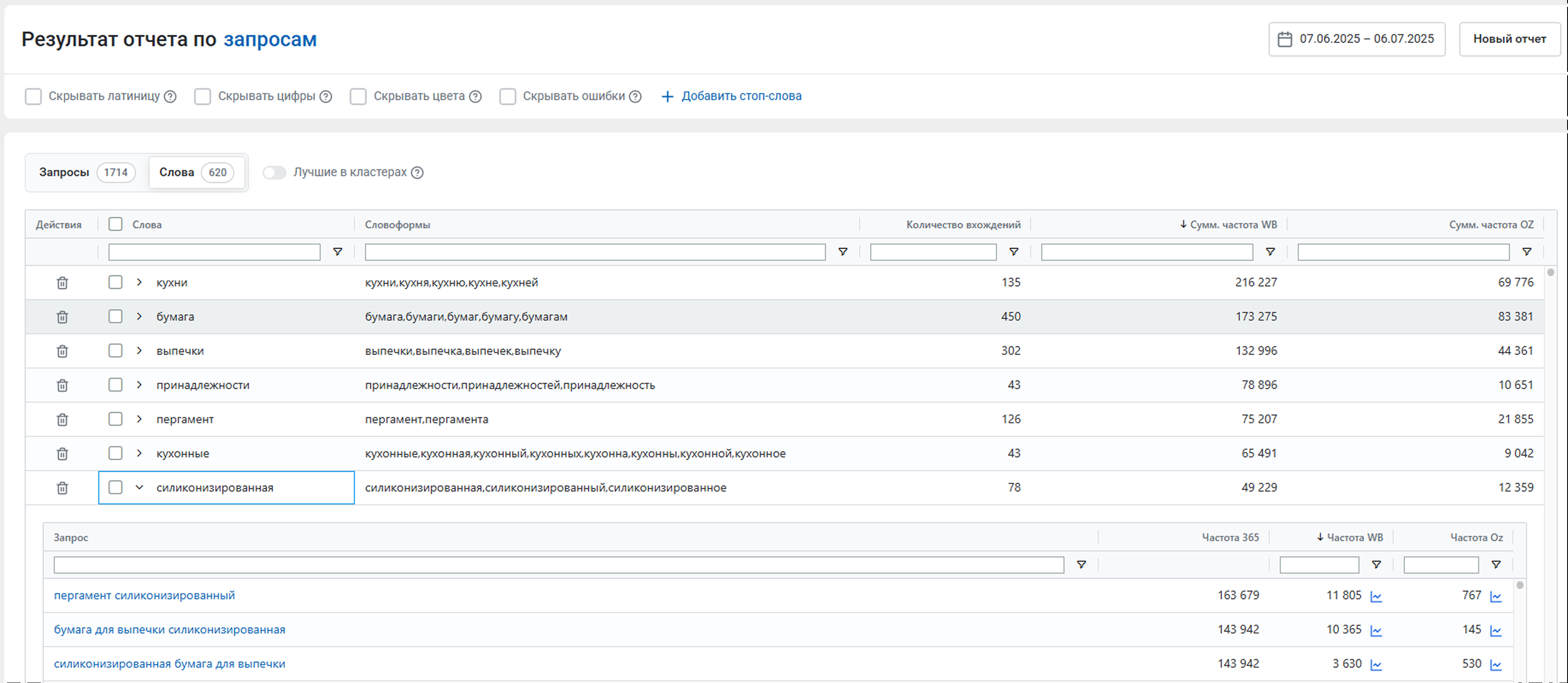
Task: Show Oz chart for пергамент силиконизированный
Action: (1496, 597)
